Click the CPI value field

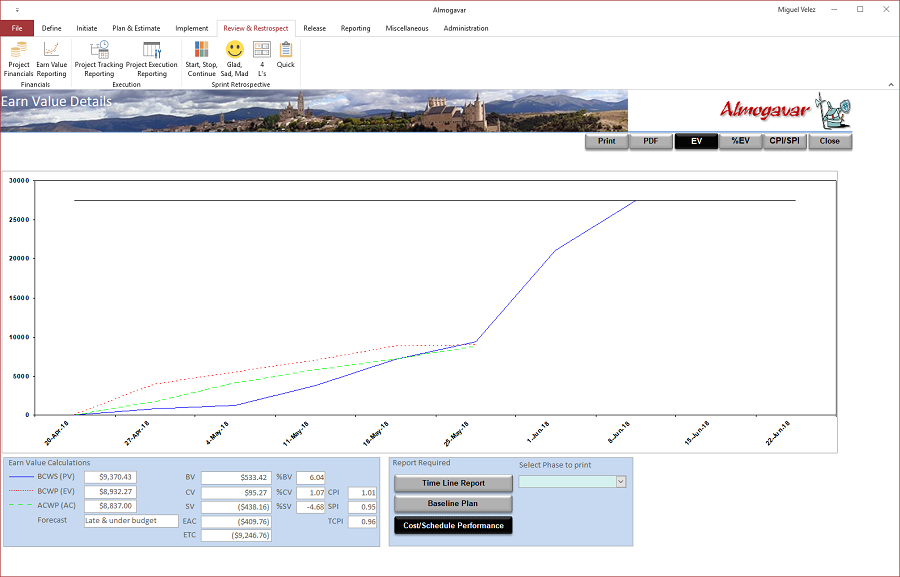point(362,493)
